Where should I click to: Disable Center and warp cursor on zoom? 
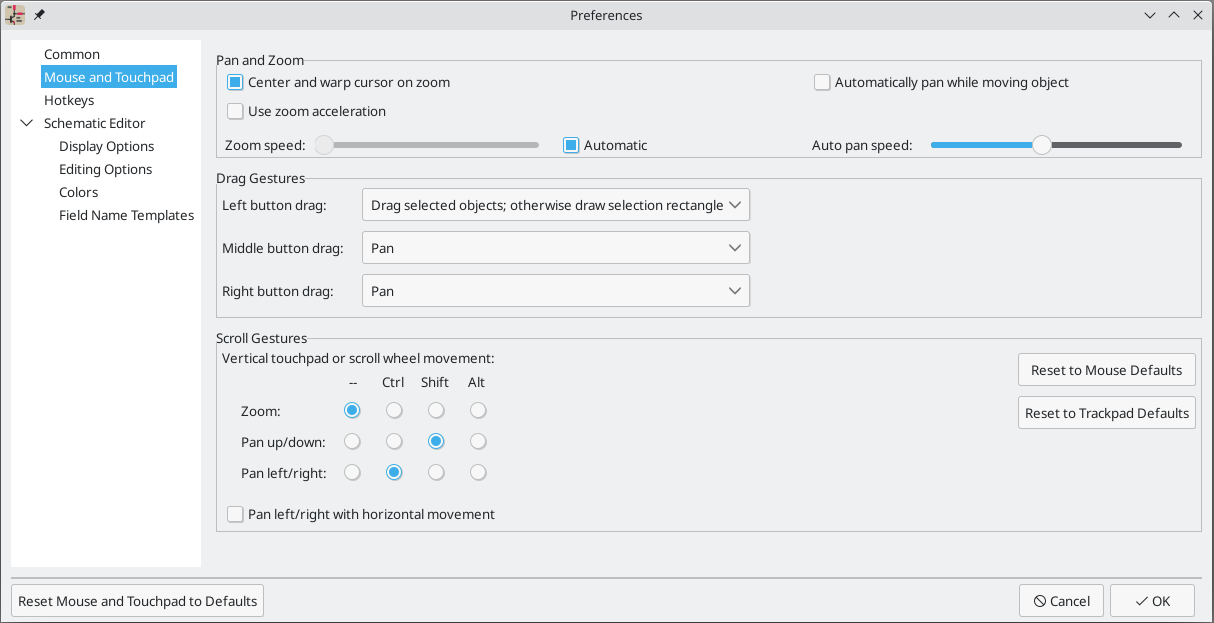click(x=235, y=82)
